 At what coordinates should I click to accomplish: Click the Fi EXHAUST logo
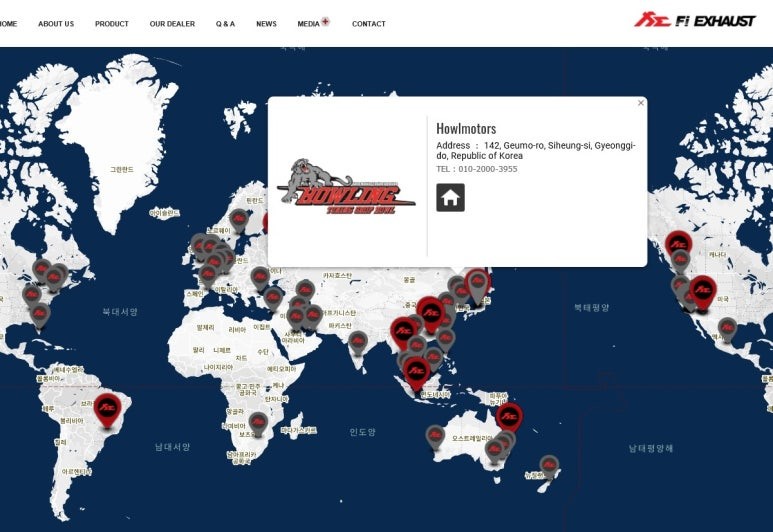(x=694, y=20)
